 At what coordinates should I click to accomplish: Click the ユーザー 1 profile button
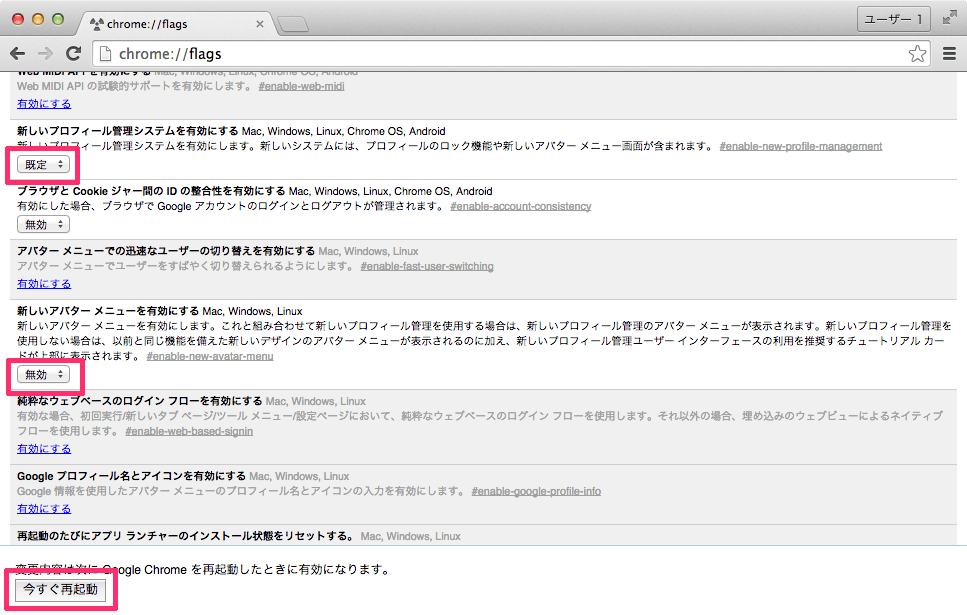click(894, 19)
